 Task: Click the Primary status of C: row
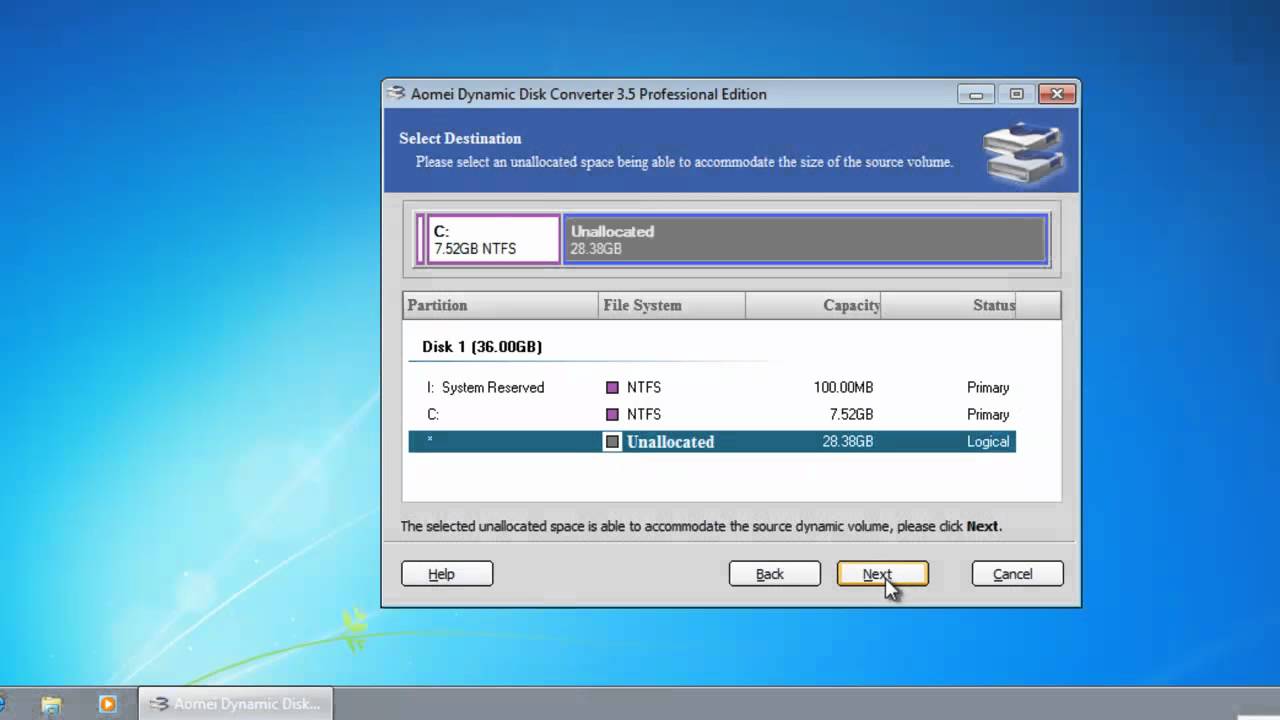[x=988, y=414]
